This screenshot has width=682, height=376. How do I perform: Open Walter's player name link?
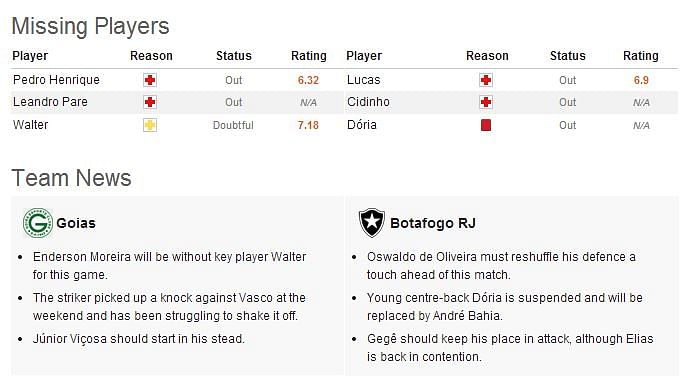[x=30, y=125]
